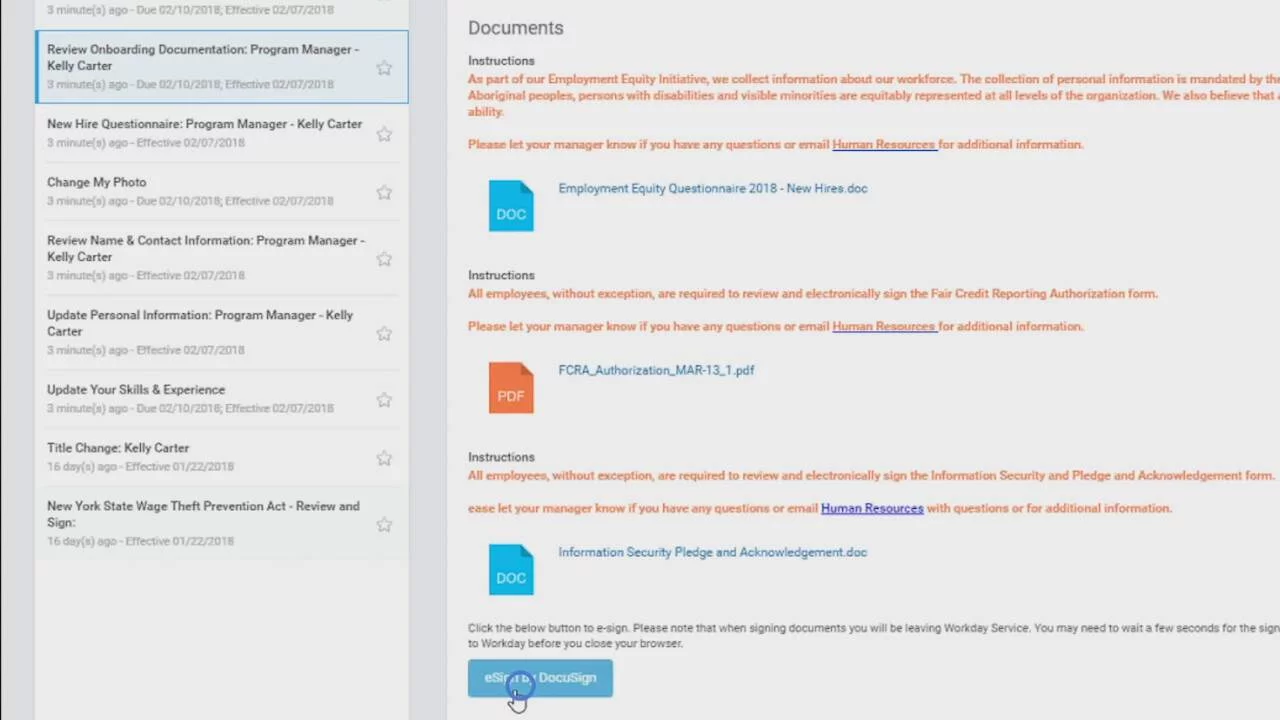This screenshot has width=1280, height=720.
Task: Star the Update Your Skills & Experience task
Action: coord(384,399)
